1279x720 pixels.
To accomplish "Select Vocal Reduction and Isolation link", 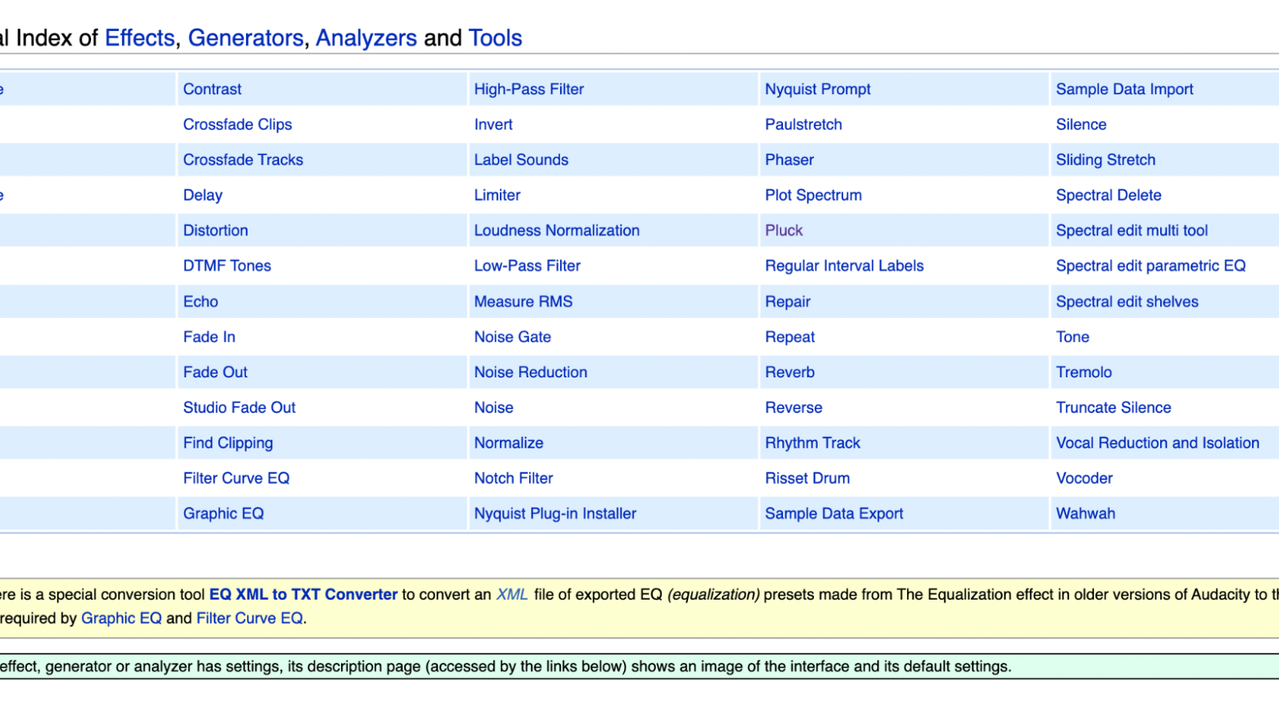I will [x=1157, y=443].
